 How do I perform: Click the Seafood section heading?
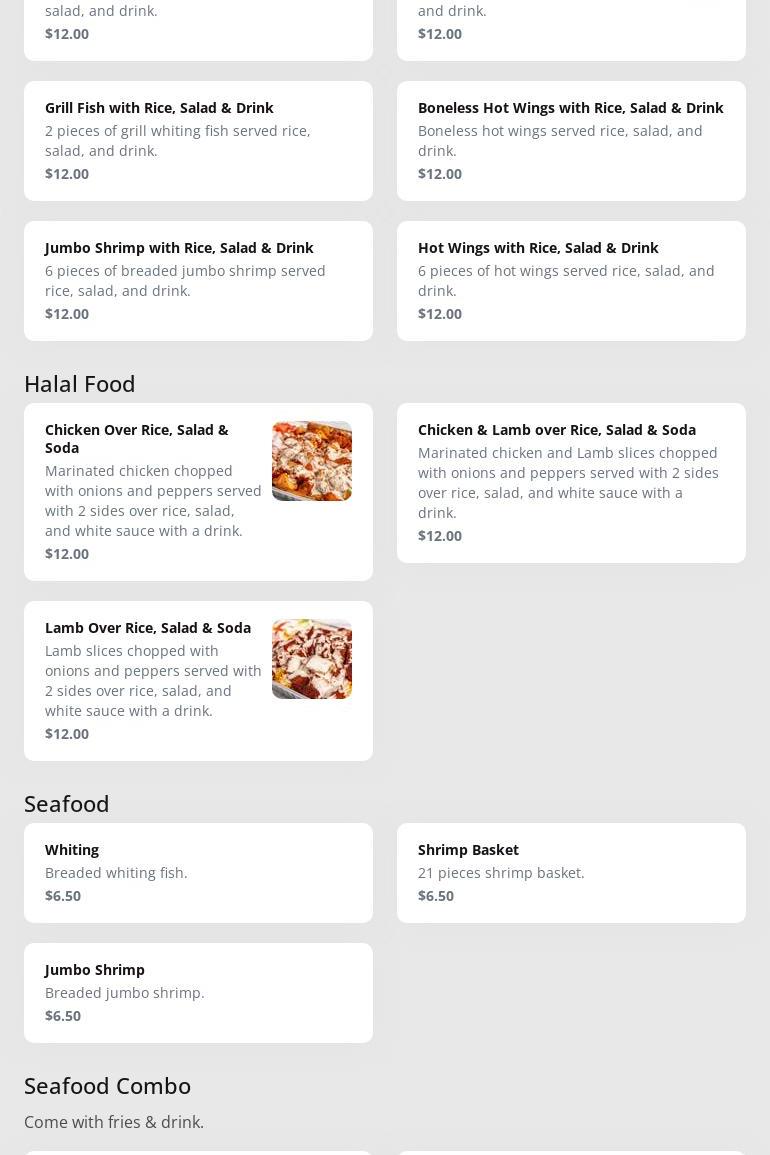point(67,803)
